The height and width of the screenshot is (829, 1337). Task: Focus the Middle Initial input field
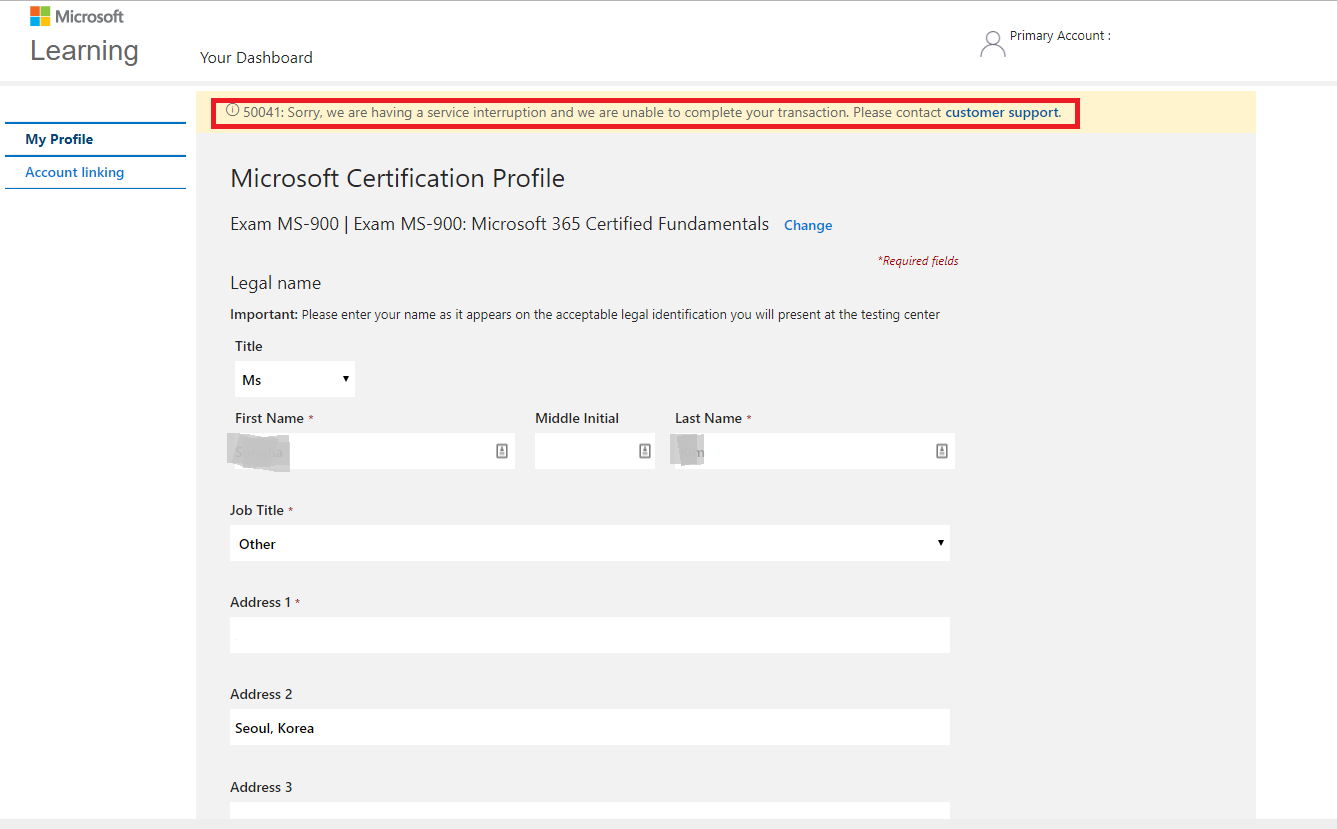(x=595, y=451)
